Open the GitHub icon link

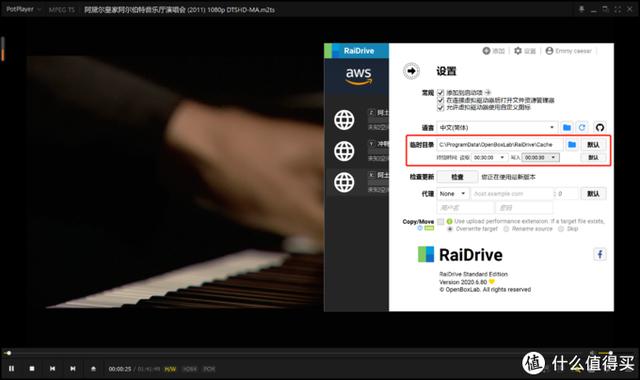pos(600,127)
